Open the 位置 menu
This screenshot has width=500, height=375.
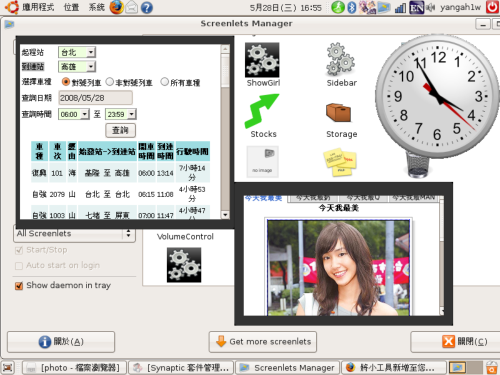click(x=72, y=7)
